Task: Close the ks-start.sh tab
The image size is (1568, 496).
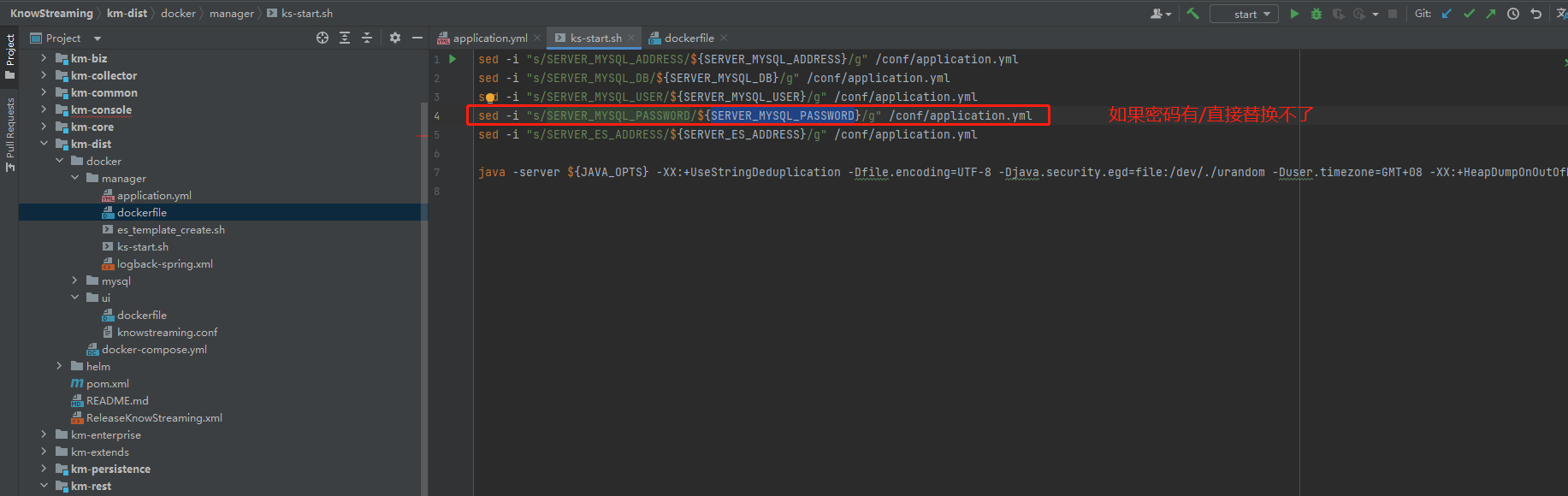Action: pyautogui.click(x=631, y=38)
